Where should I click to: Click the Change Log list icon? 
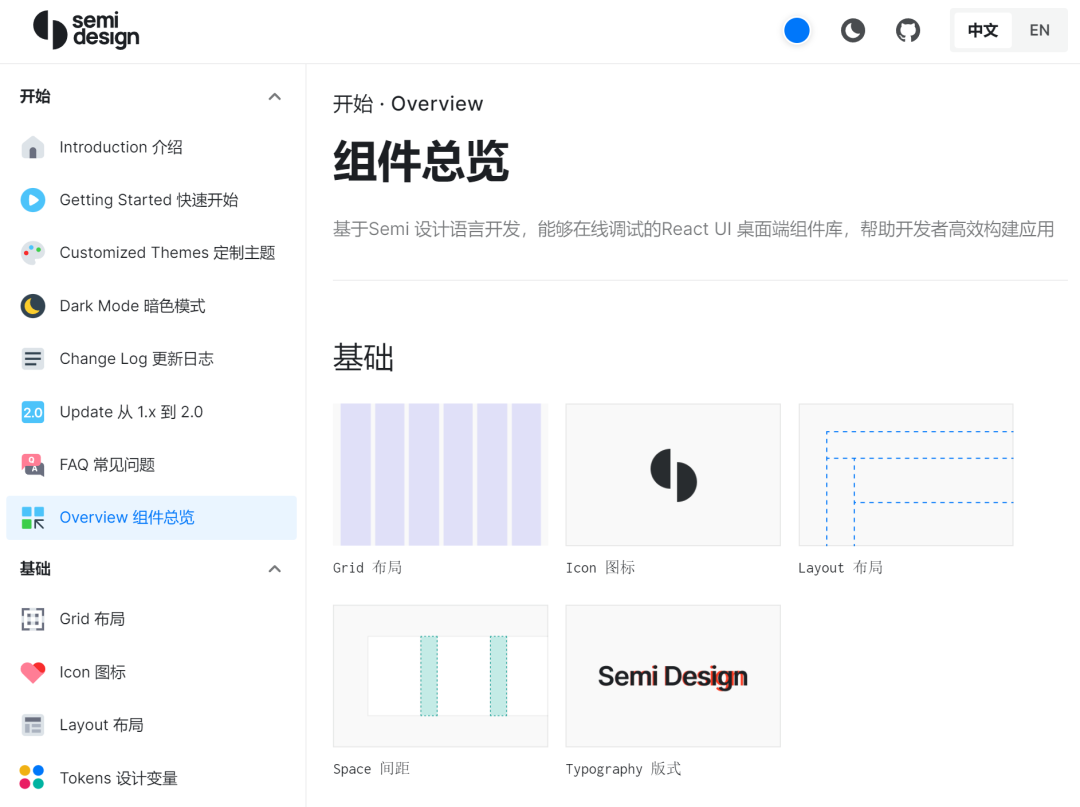point(33,359)
